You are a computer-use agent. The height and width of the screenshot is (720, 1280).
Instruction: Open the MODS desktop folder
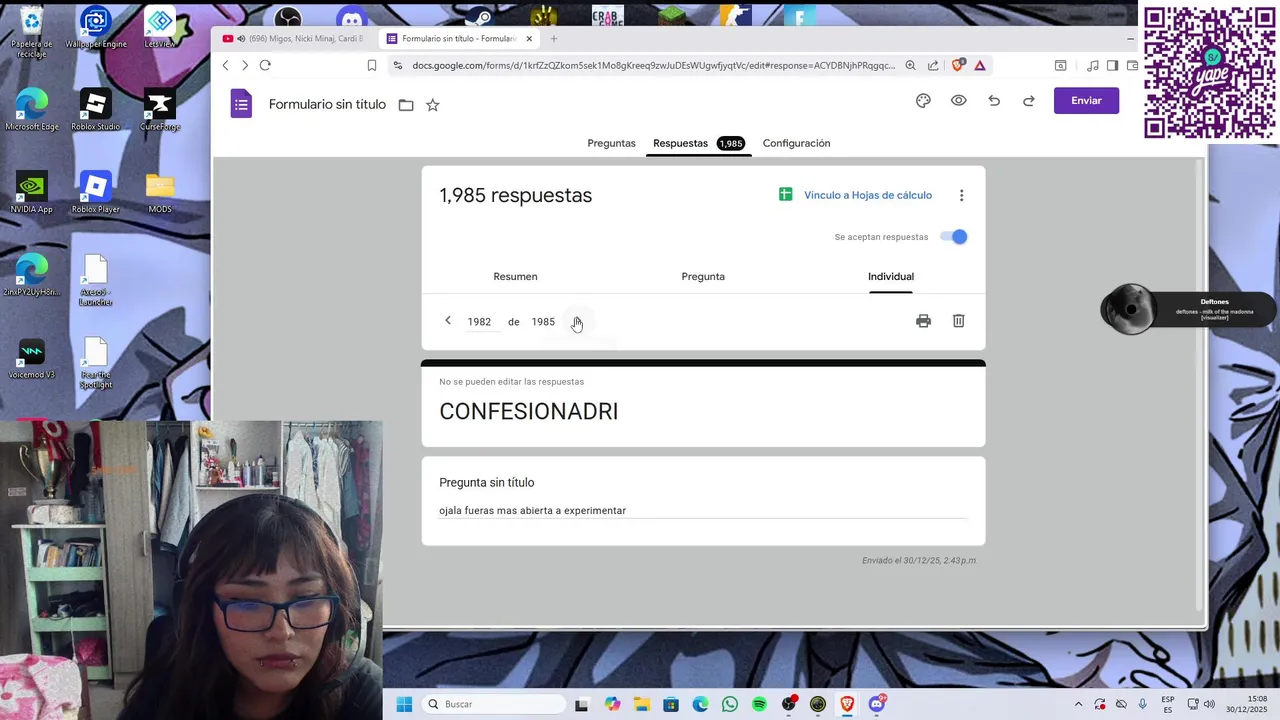159,192
